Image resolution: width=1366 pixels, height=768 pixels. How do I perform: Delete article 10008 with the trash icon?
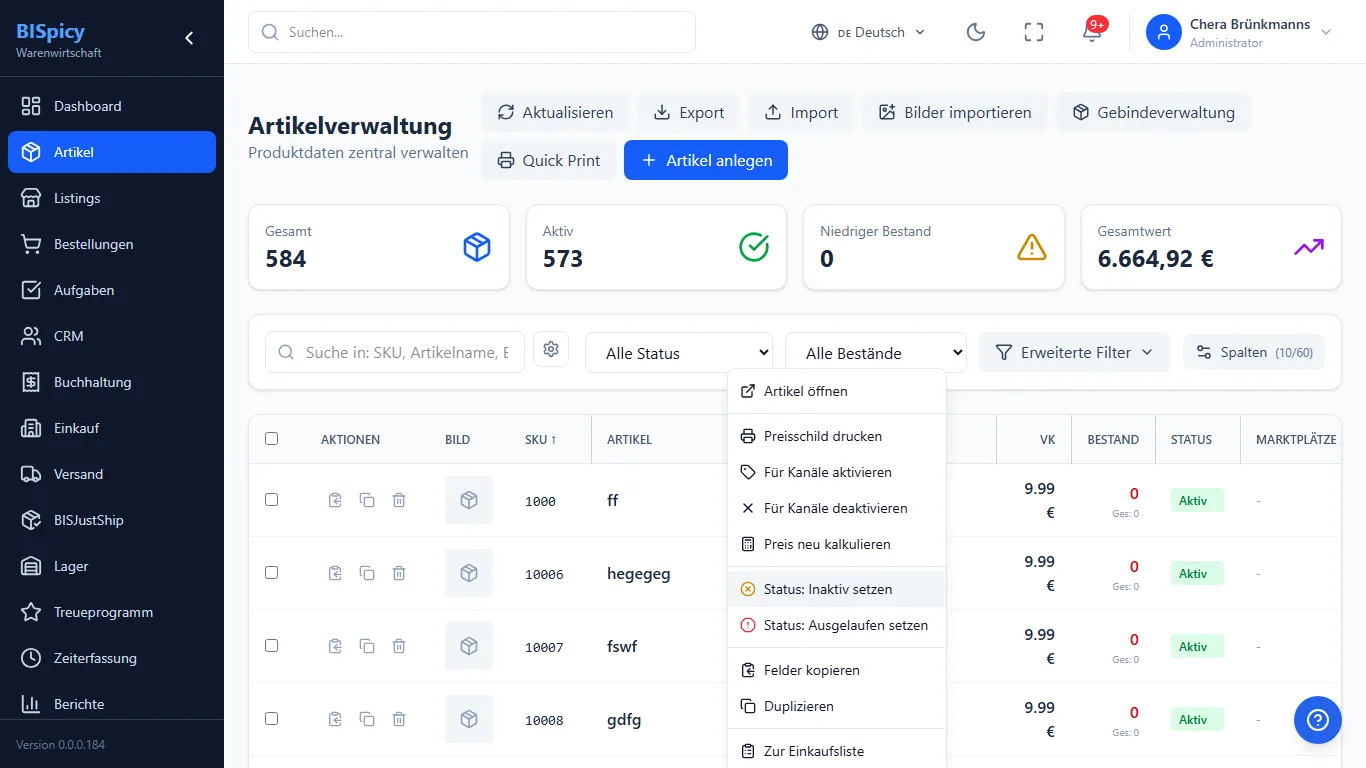[399, 719]
